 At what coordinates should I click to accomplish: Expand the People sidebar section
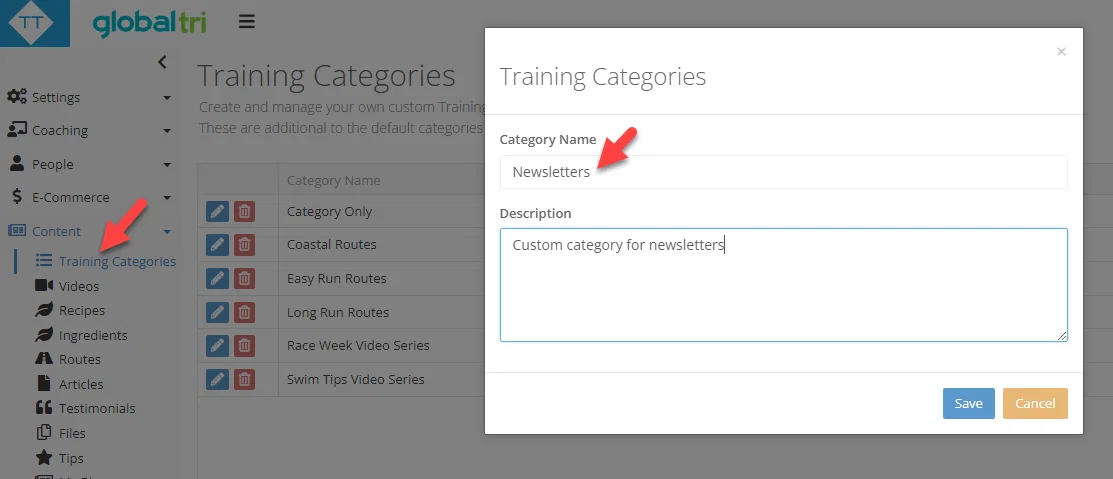click(x=89, y=164)
